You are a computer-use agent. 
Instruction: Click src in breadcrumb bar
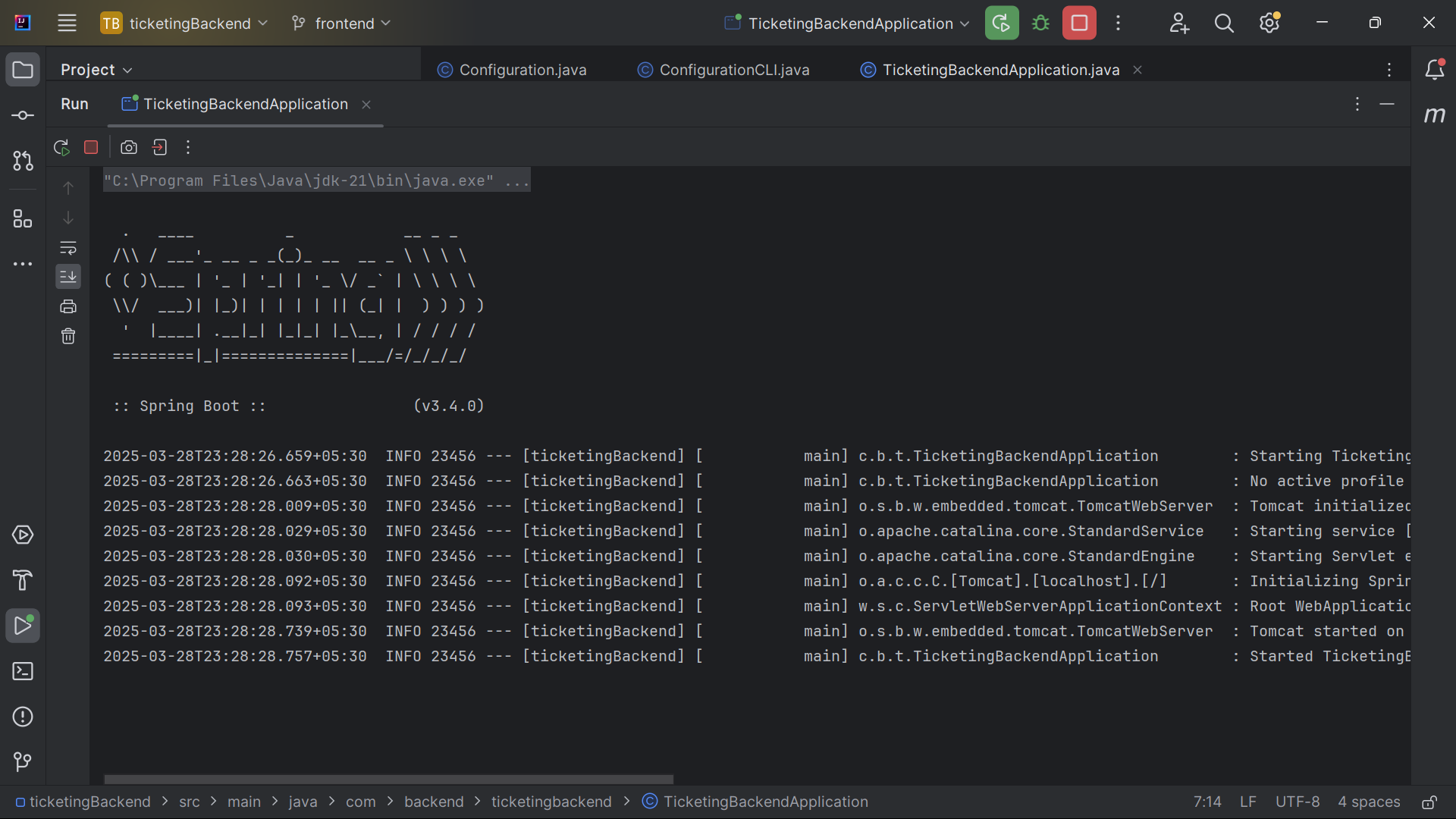(x=190, y=802)
